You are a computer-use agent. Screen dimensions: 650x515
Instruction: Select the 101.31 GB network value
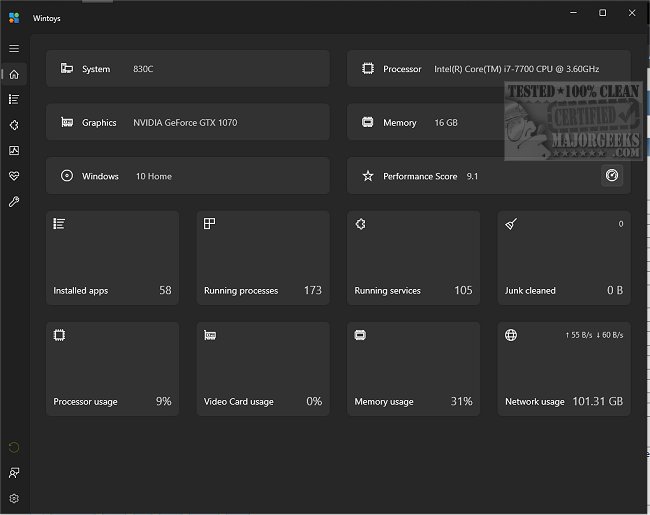pos(597,401)
